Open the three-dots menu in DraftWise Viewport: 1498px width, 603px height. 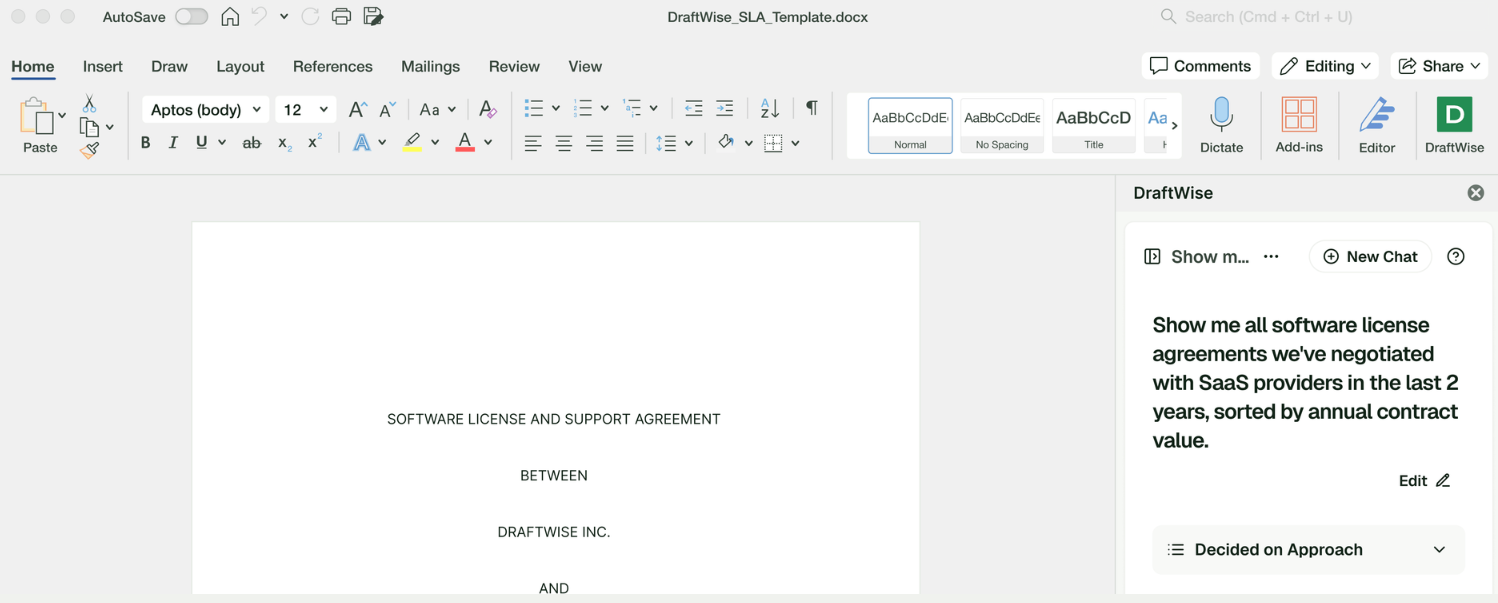(1271, 257)
